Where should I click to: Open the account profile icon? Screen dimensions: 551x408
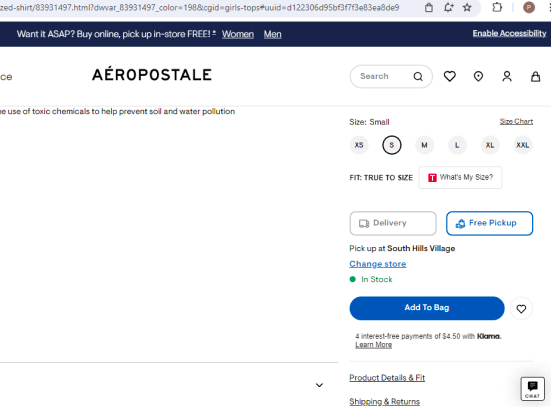pyautogui.click(x=507, y=76)
